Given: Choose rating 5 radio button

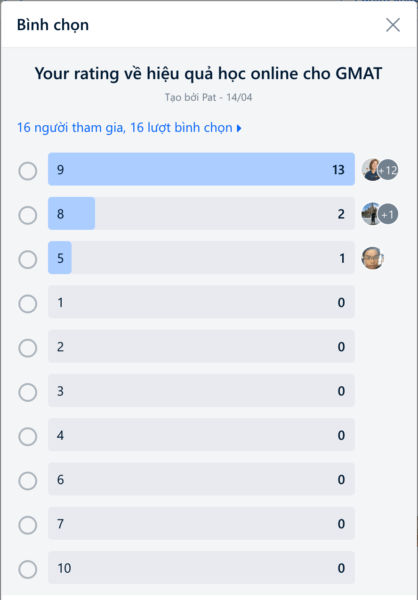Looking at the screenshot, I should click(28, 259).
